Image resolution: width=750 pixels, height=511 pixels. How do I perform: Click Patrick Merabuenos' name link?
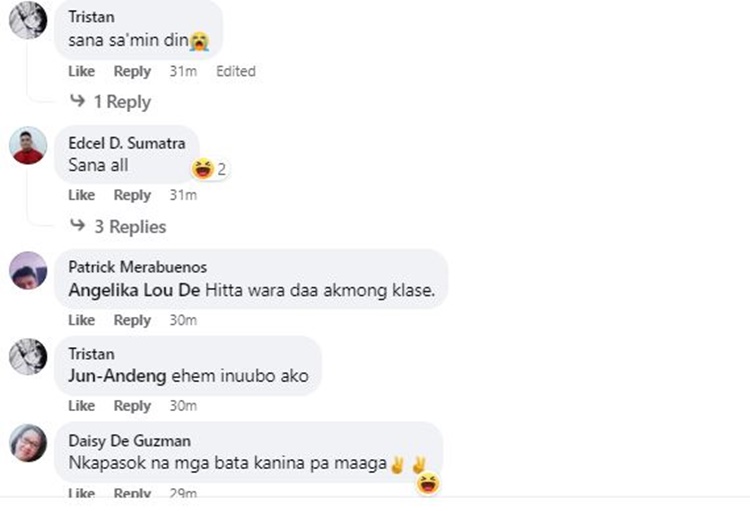(x=137, y=267)
